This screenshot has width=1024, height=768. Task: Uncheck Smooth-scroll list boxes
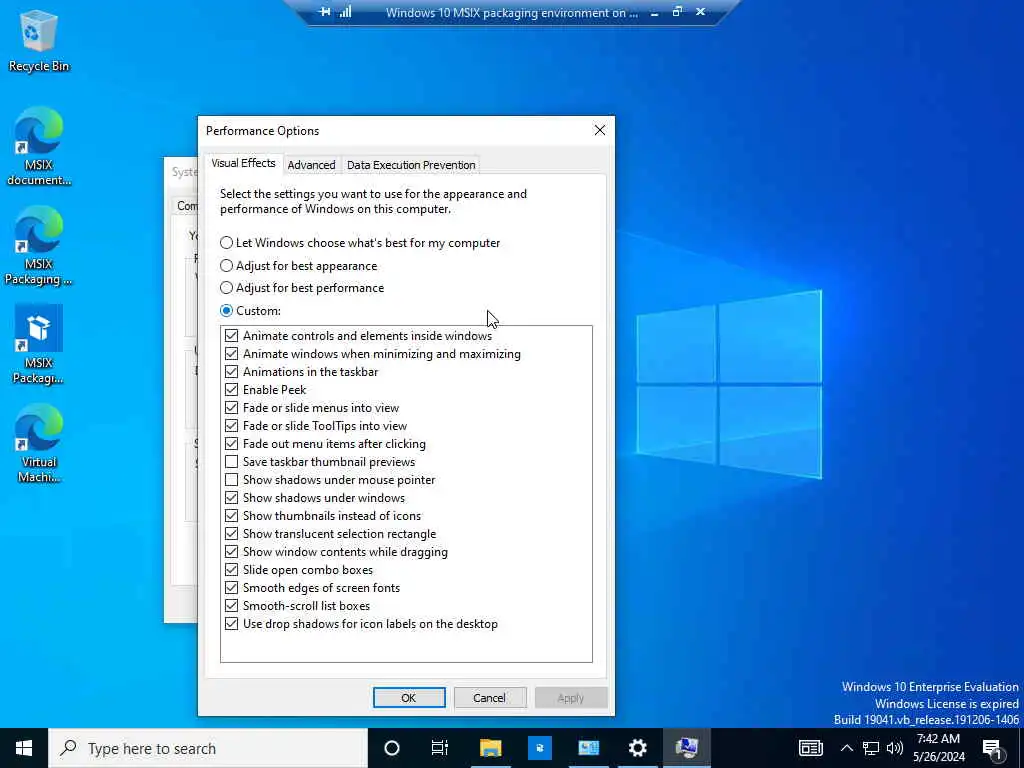click(x=231, y=606)
